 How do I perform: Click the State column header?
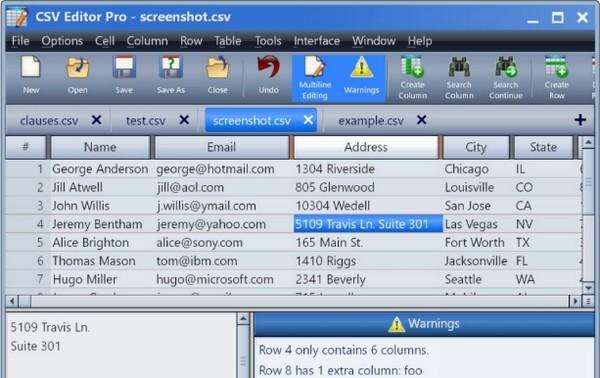click(x=543, y=147)
